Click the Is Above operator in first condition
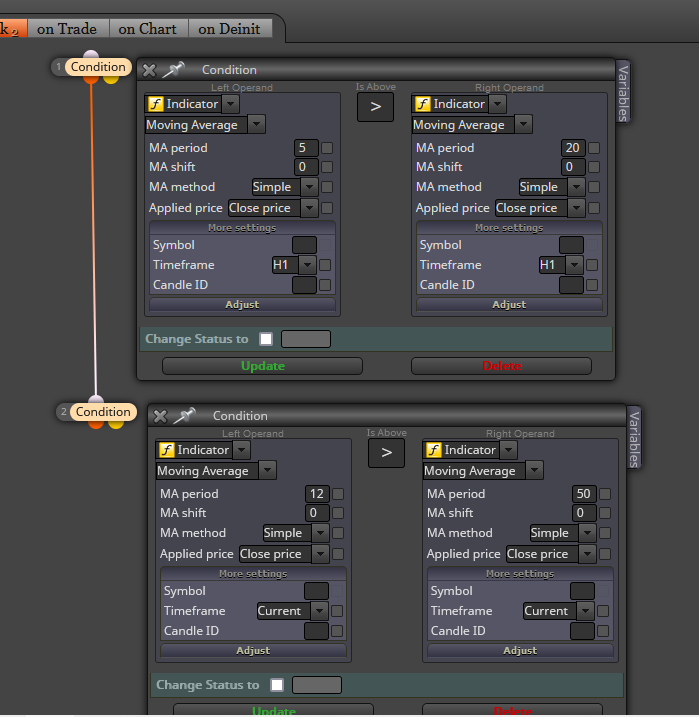The image size is (699, 717). [375, 107]
